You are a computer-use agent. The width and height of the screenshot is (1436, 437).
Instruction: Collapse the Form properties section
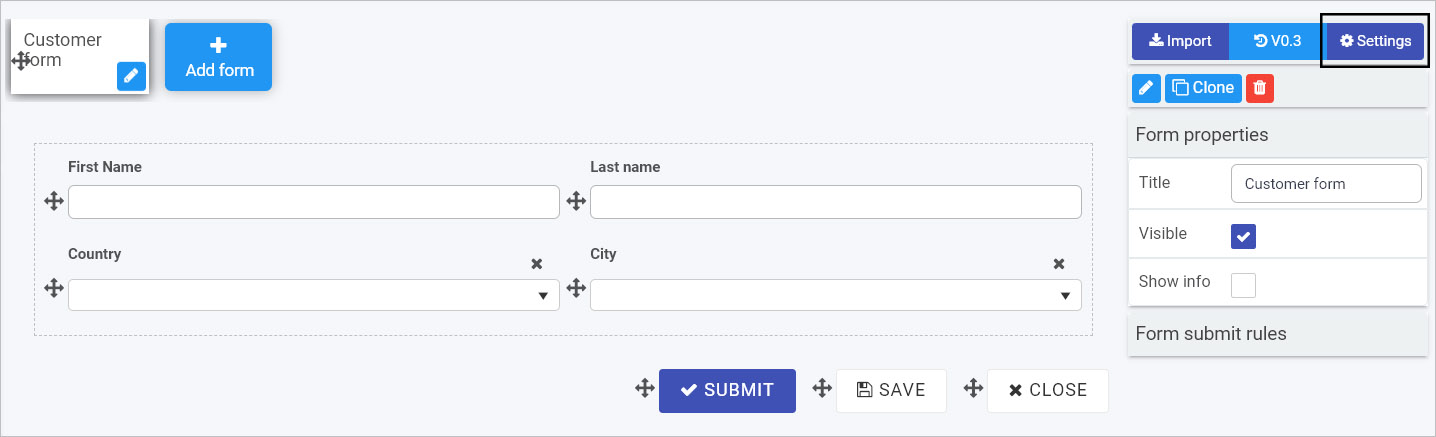[1278, 135]
